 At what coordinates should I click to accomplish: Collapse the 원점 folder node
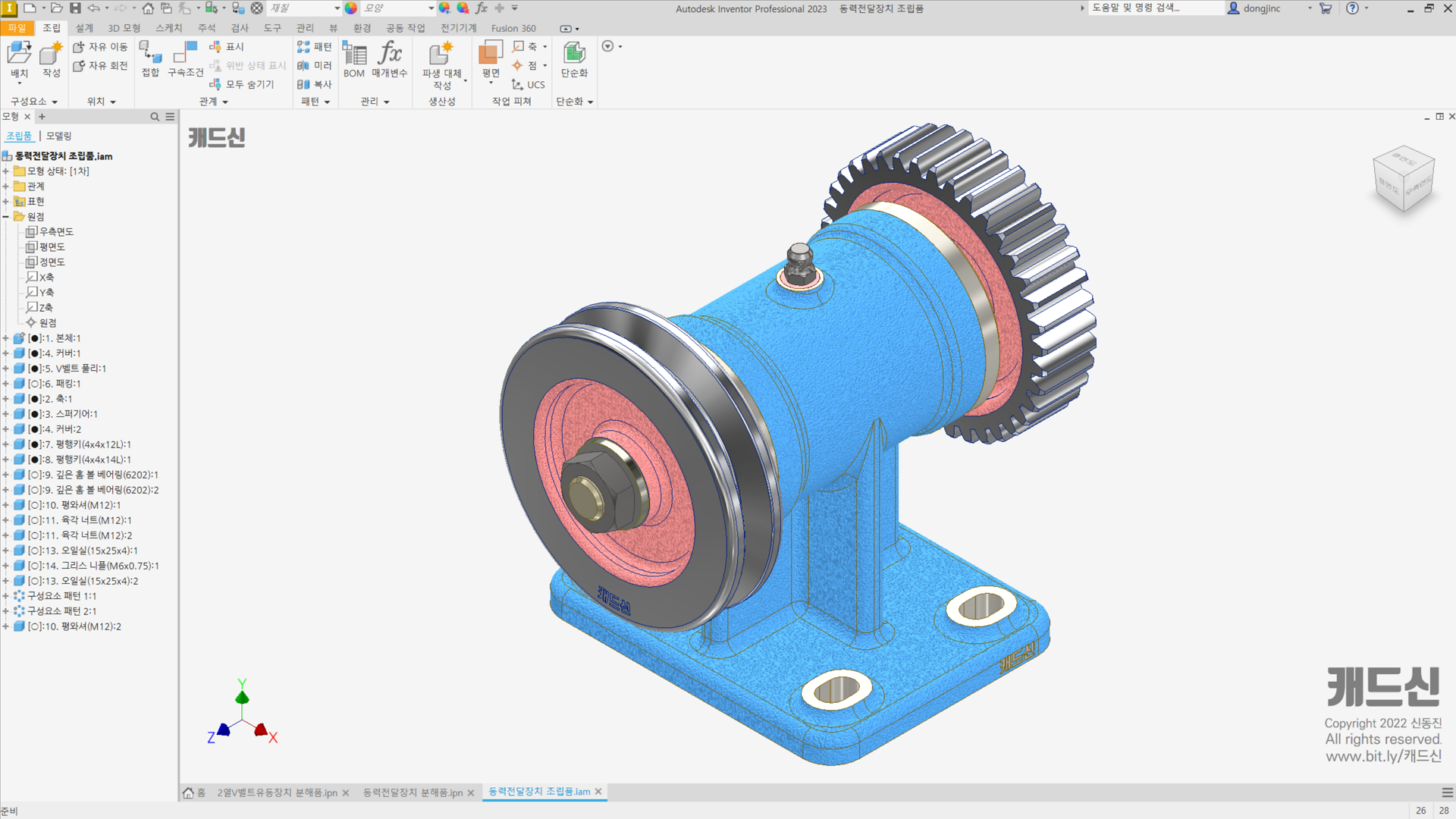[5, 217]
